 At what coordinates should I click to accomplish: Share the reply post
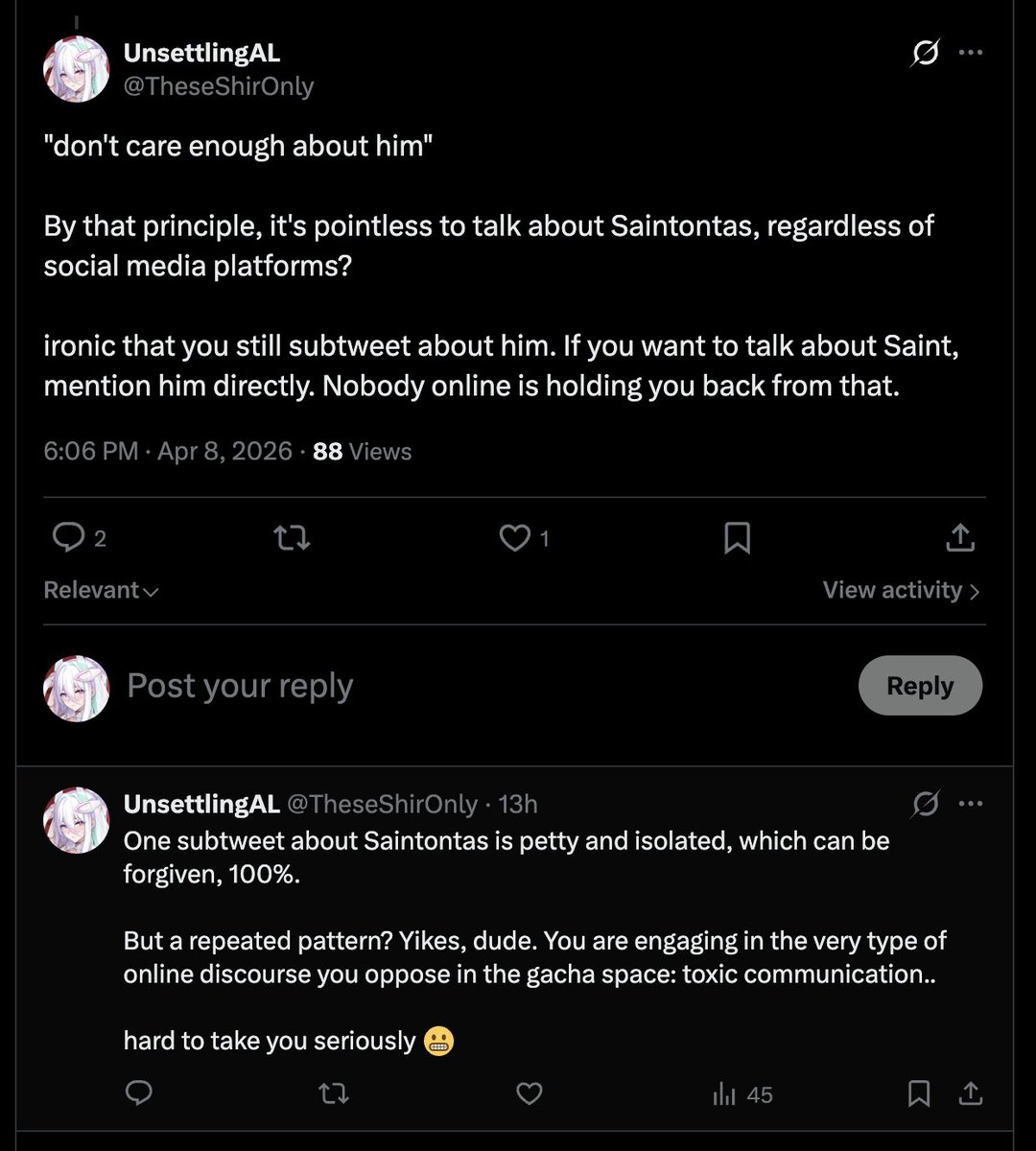tap(970, 1093)
